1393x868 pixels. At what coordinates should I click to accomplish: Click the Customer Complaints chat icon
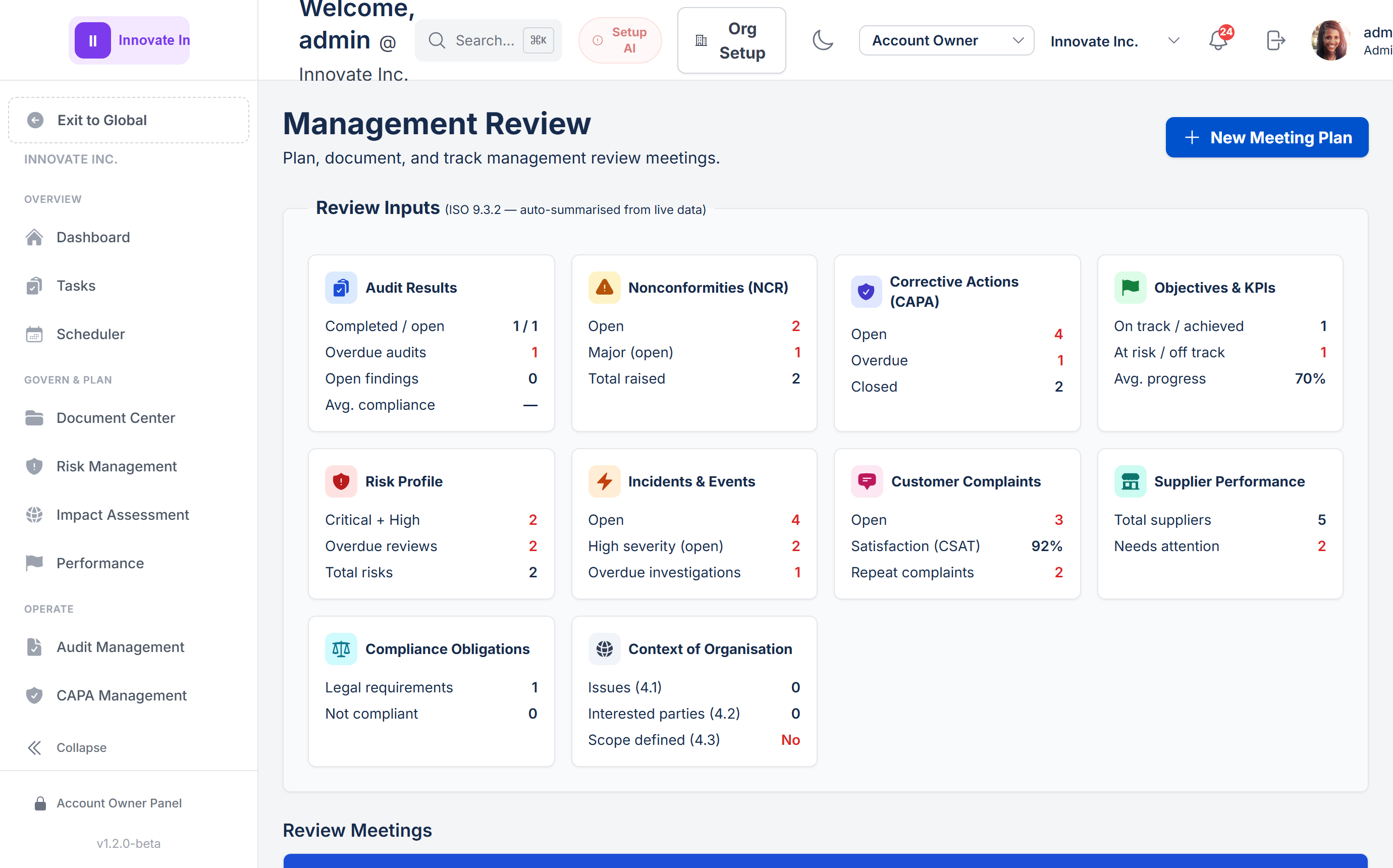[x=867, y=481]
